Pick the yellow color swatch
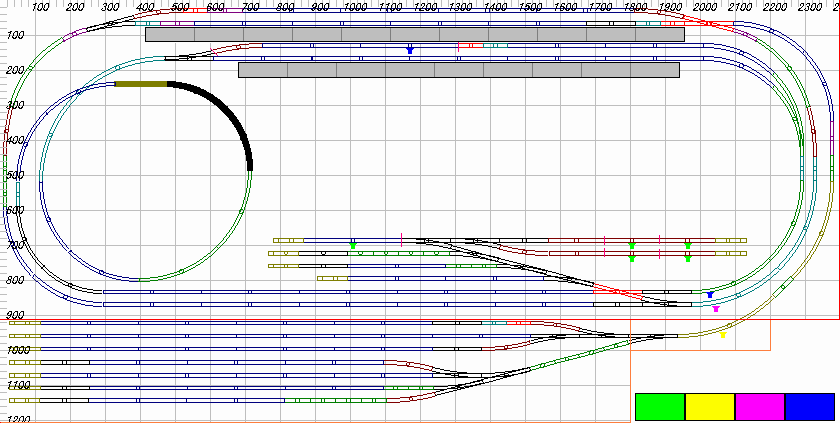 pyautogui.click(x=710, y=406)
